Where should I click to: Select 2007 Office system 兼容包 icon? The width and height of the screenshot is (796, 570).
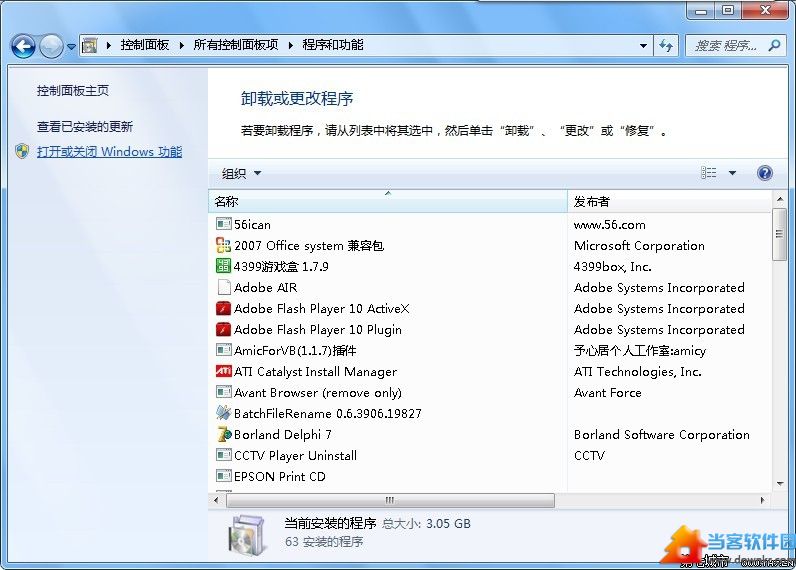(x=223, y=245)
